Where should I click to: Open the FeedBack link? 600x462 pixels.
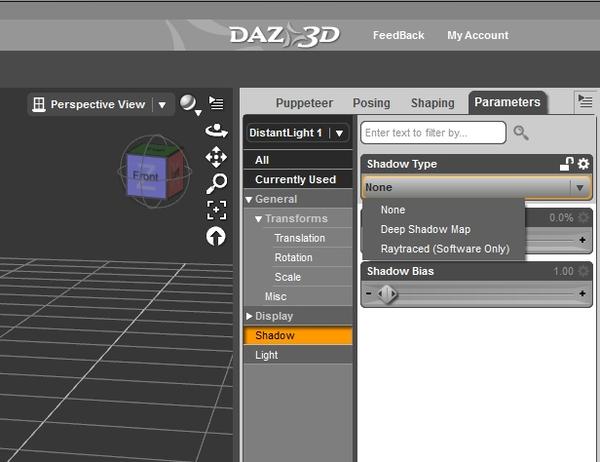tap(398, 35)
